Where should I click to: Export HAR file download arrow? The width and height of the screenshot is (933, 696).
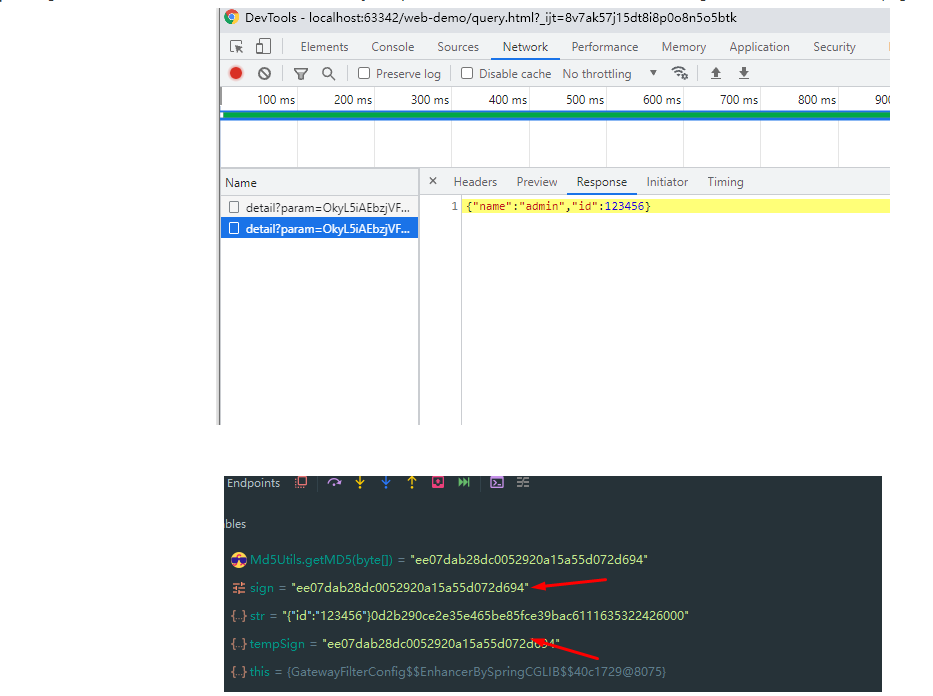[x=744, y=73]
